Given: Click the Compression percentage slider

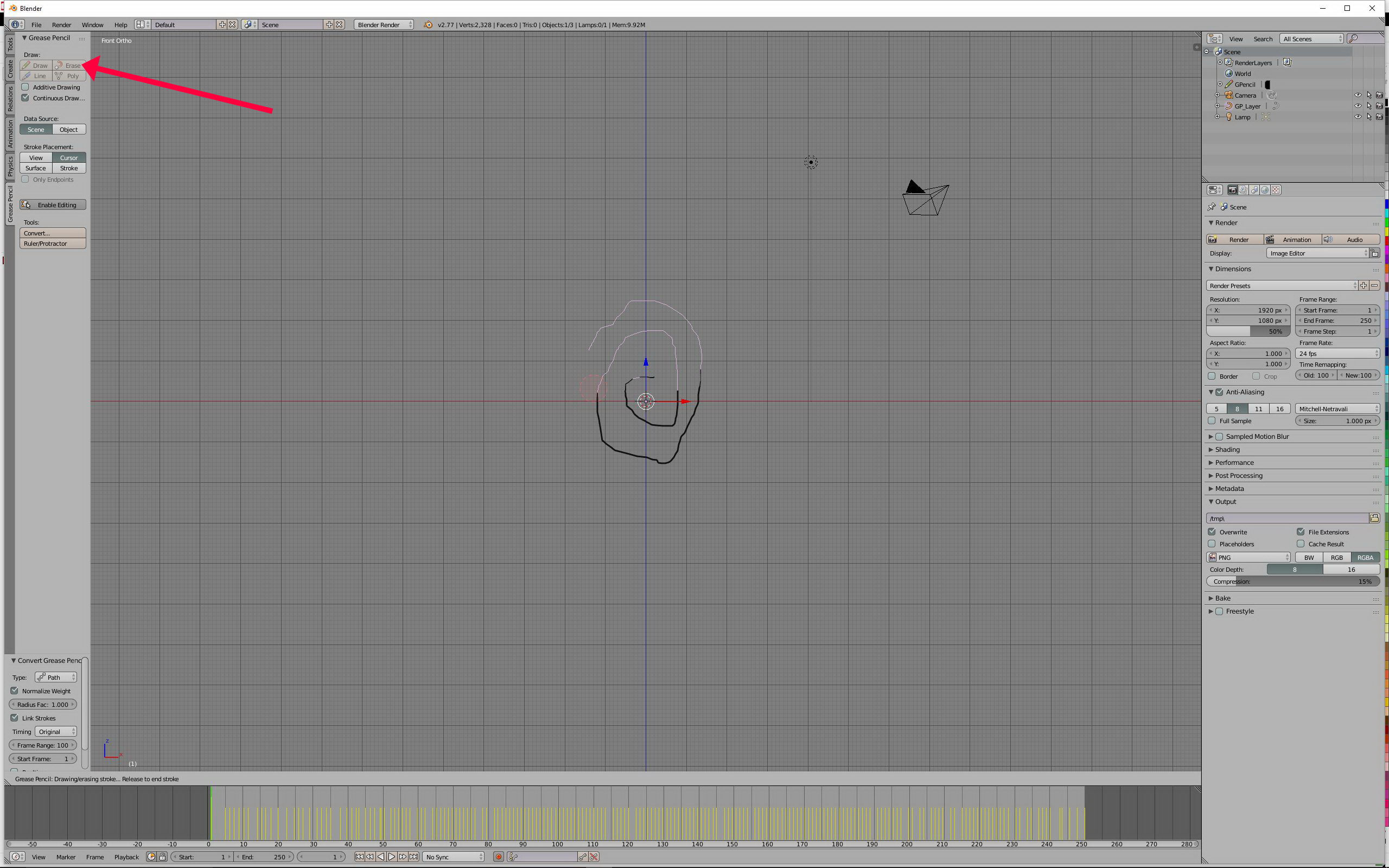Looking at the screenshot, I should [x=1292, y=582].
